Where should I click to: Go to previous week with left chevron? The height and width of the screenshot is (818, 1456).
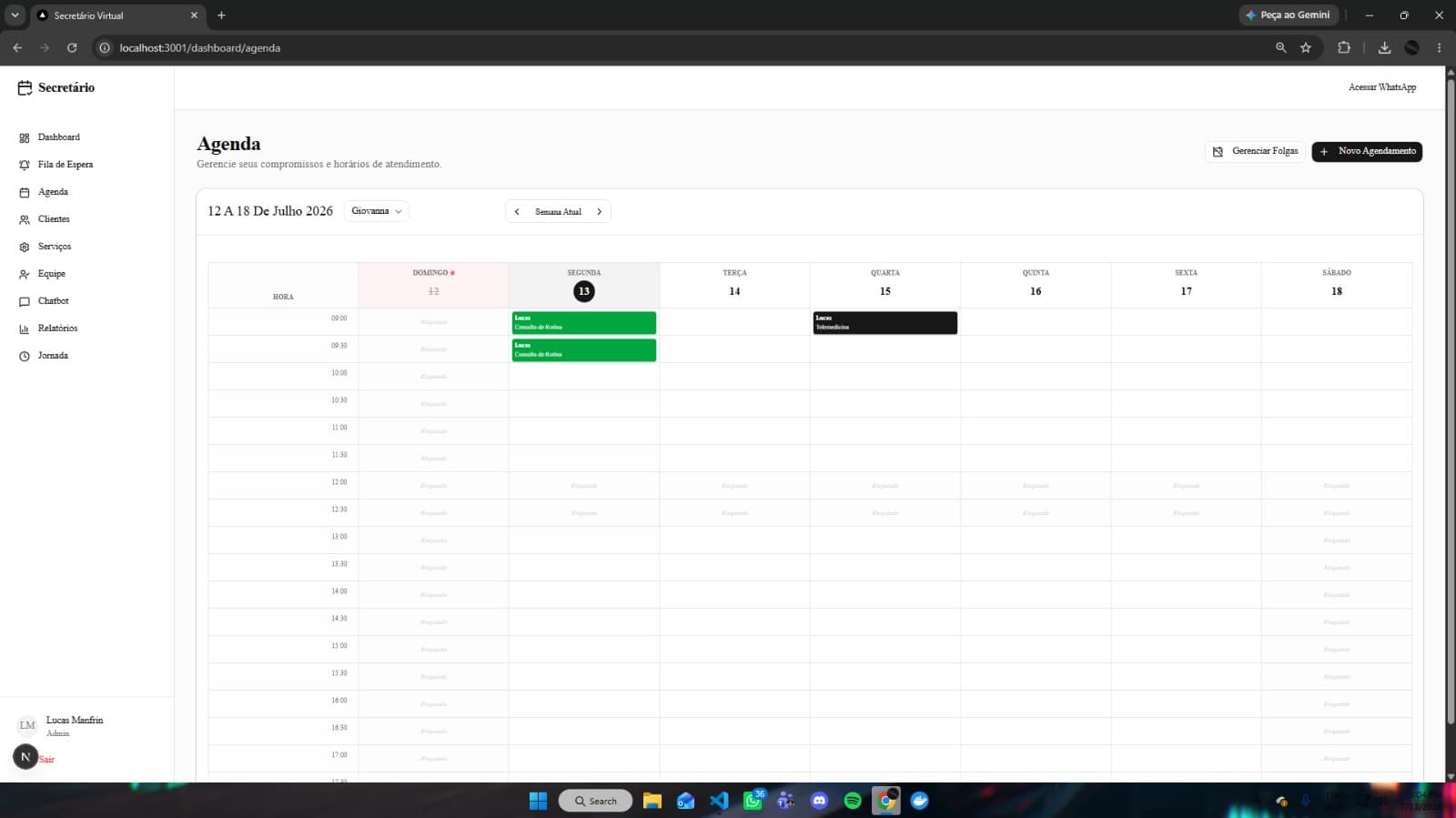[517, 212]
